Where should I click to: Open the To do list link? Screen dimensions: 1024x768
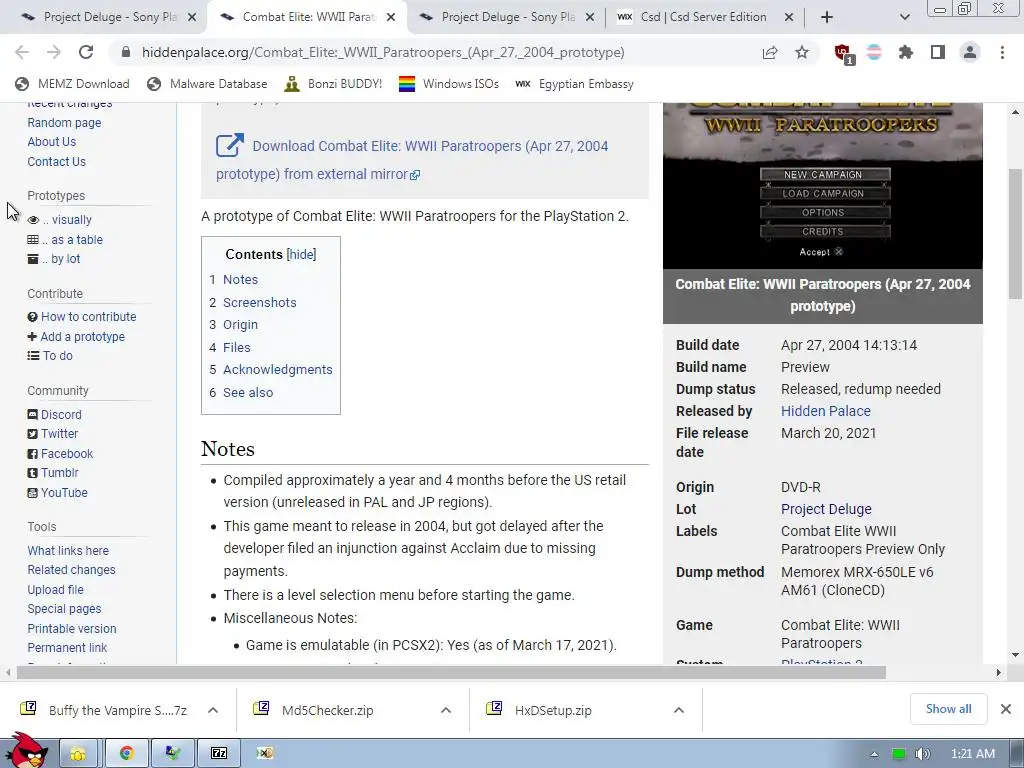click(50, 356)
